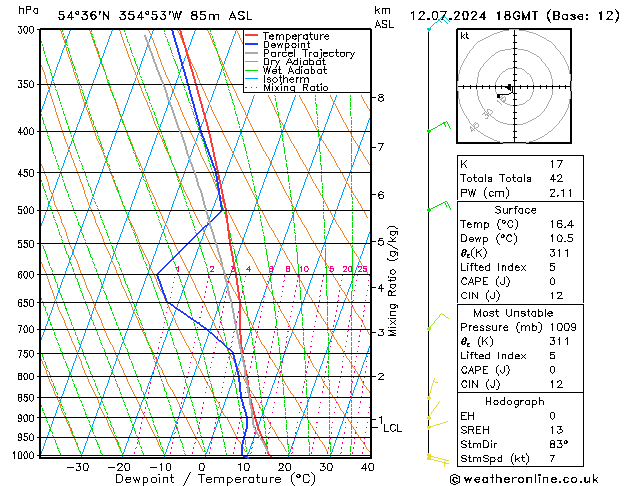Click the "kt" unit label in hodograph
Viewport: 629px width, 486px height.
(465, 36)
